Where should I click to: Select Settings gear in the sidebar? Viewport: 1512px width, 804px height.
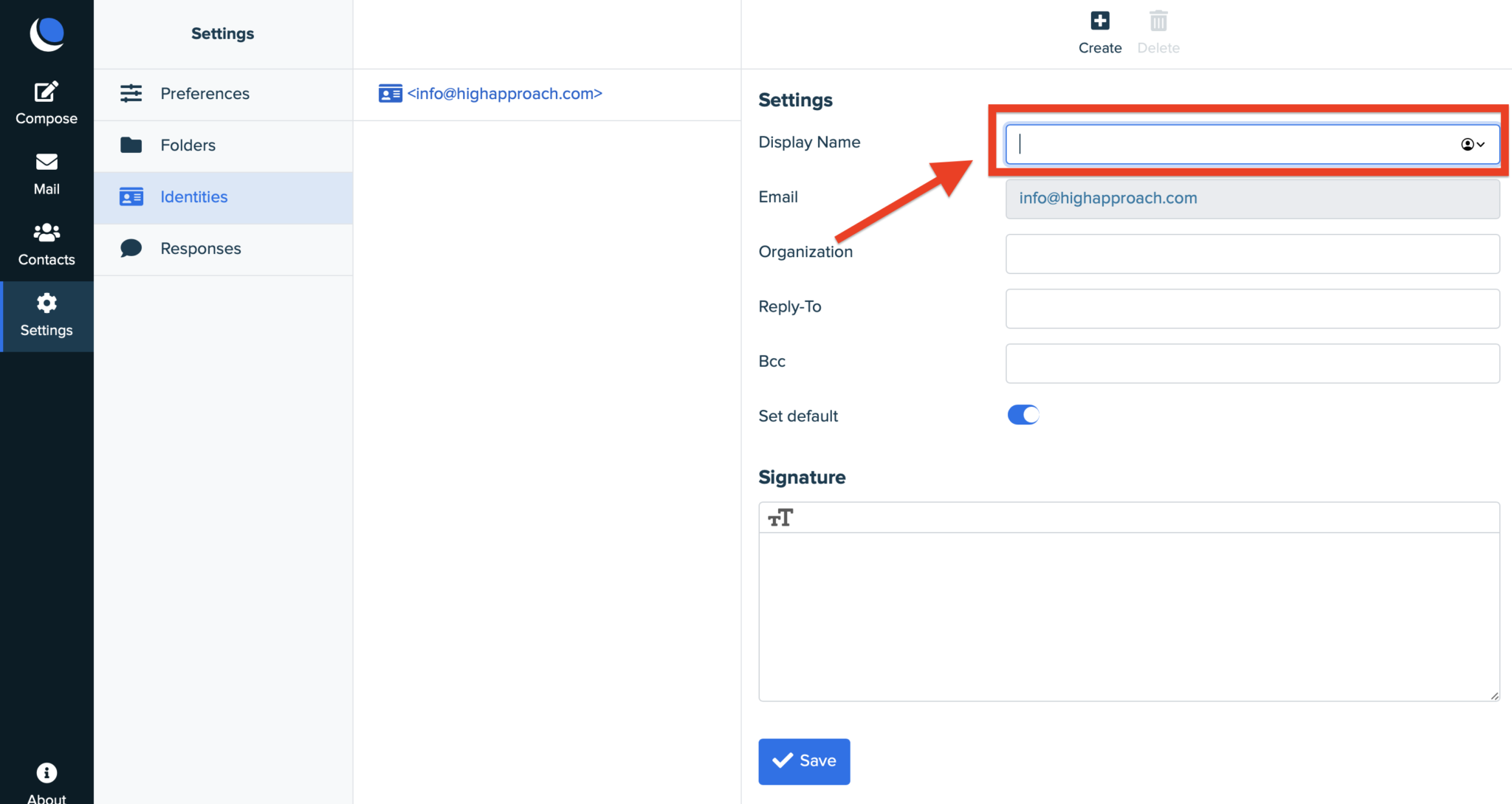pyautogui.click(x=47, y=316)
